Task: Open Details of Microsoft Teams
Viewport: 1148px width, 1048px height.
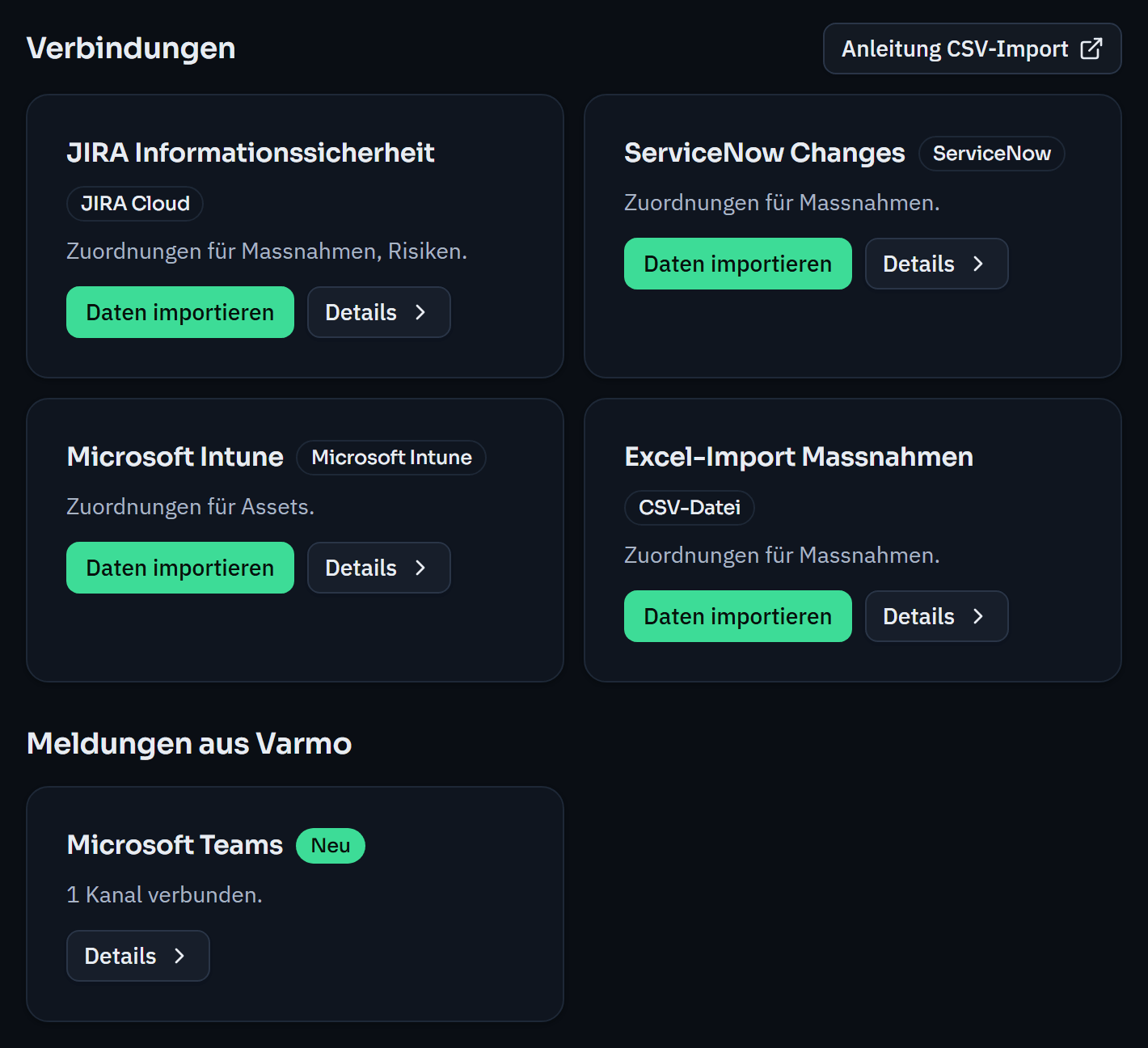Action: click(137, 956)
